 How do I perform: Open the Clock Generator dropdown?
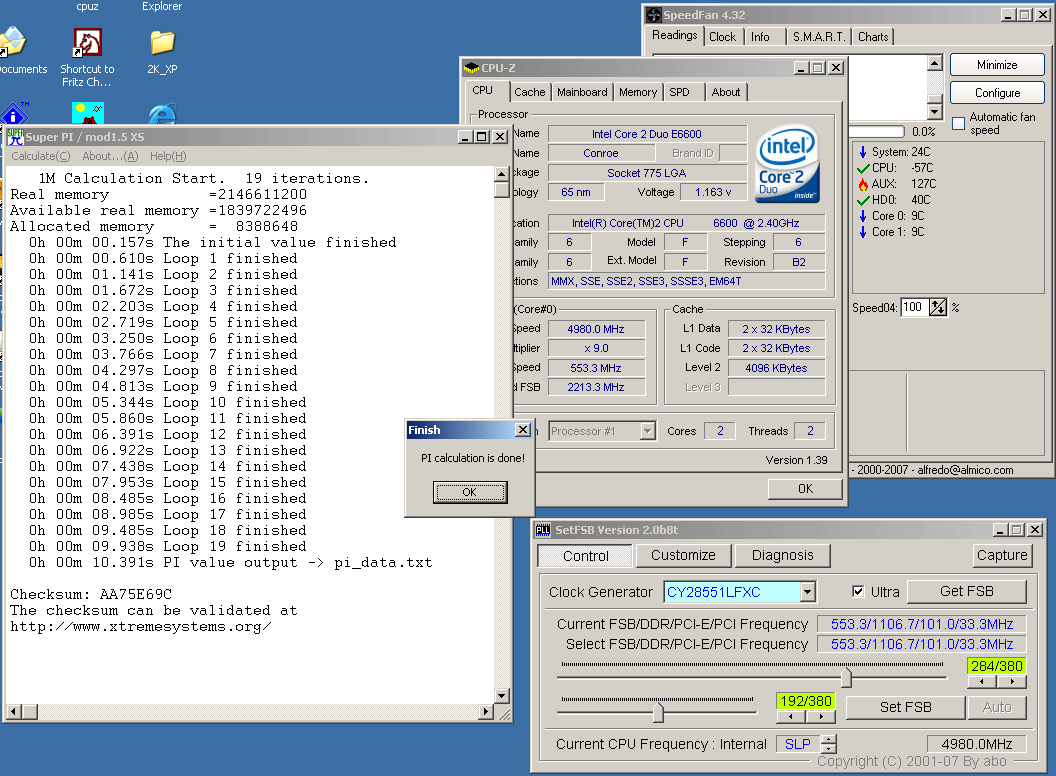(x=807, y=592)
